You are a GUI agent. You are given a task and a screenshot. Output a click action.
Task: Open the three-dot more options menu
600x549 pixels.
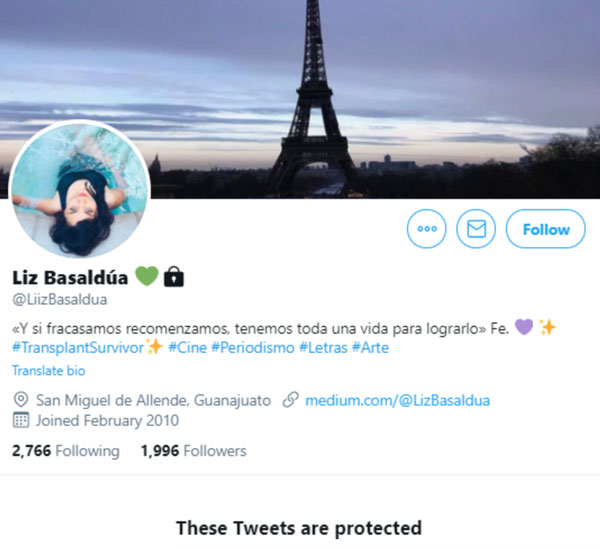[x=426, y=229]
